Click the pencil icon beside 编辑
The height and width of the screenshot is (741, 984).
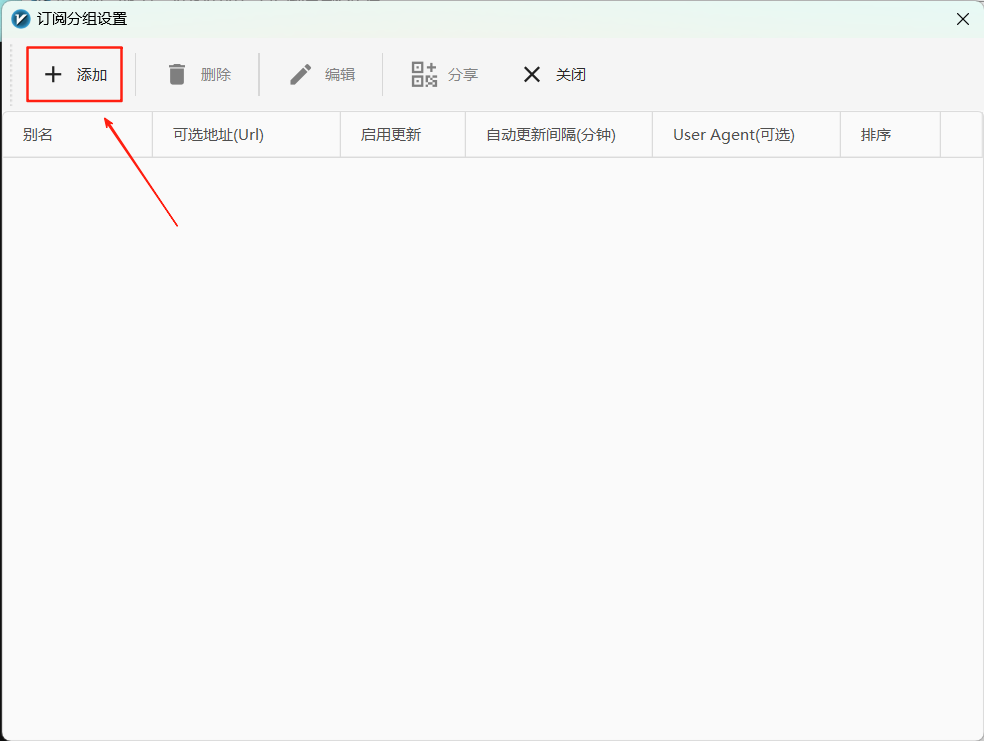[299, 73]
